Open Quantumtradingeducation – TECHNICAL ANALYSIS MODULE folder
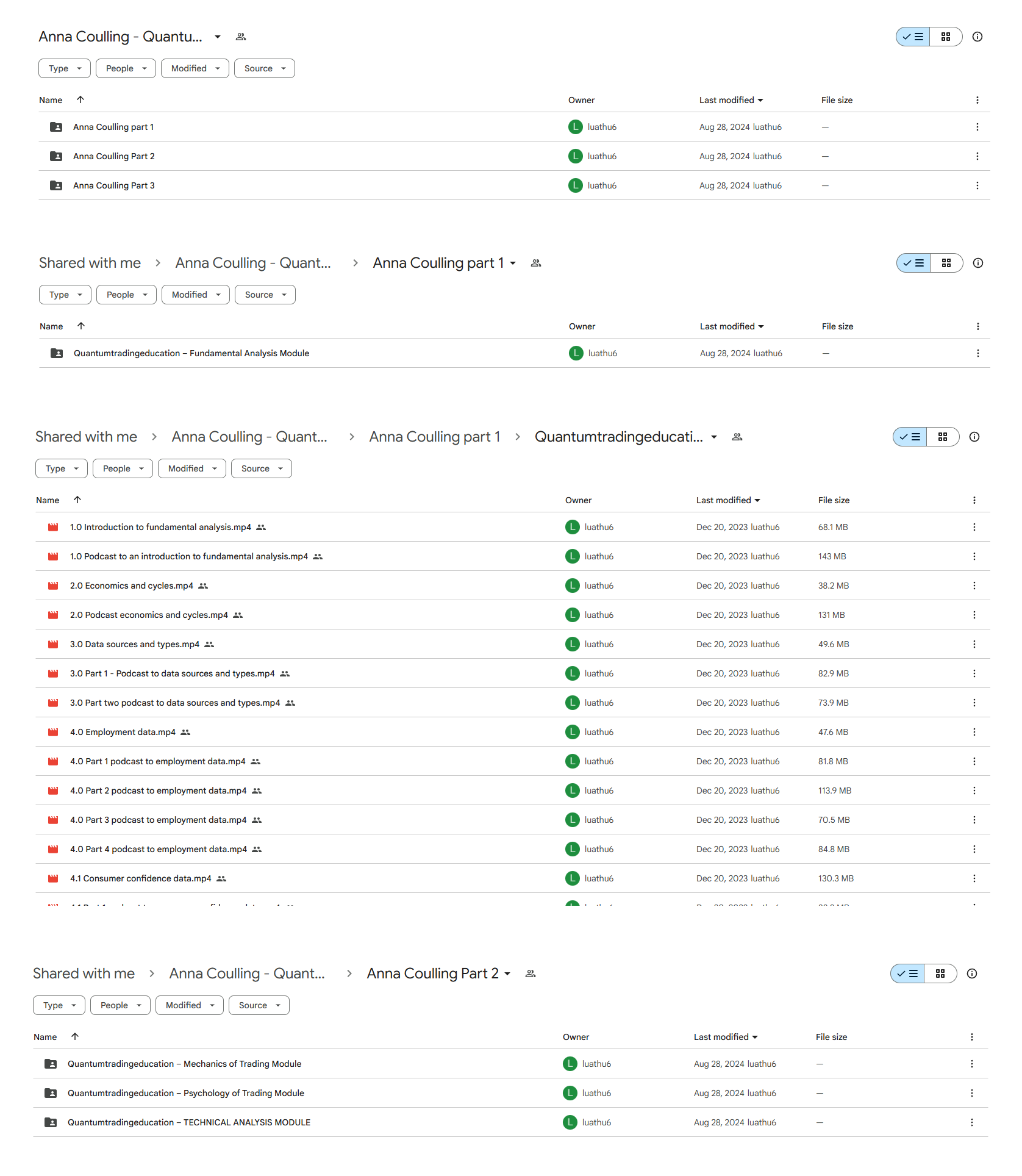Image resolution: width=1022 pixels, height=1176 pixels. [x=189, y=1122]
